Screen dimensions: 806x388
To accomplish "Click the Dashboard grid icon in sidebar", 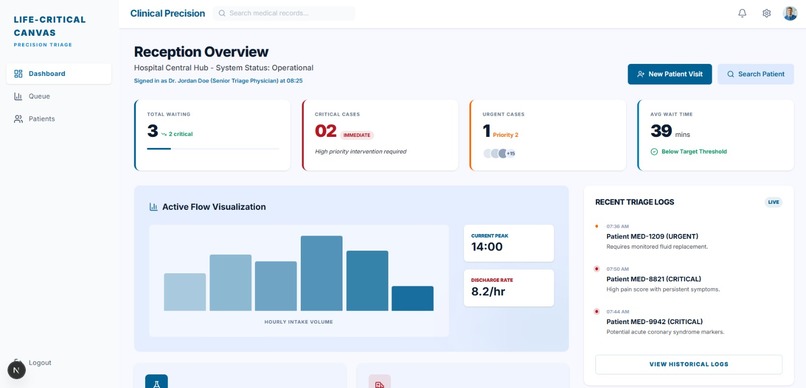I will point(19,73).
